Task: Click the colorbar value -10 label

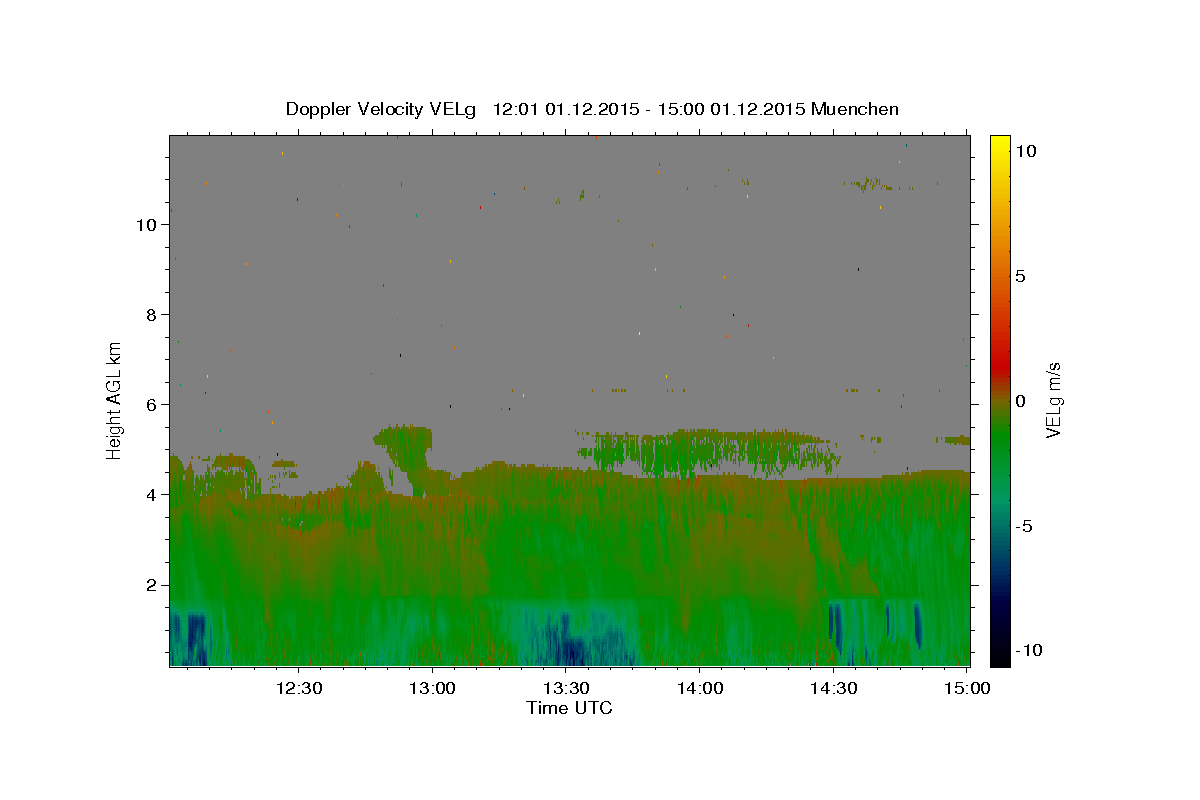Action: tap(1027, 650)
